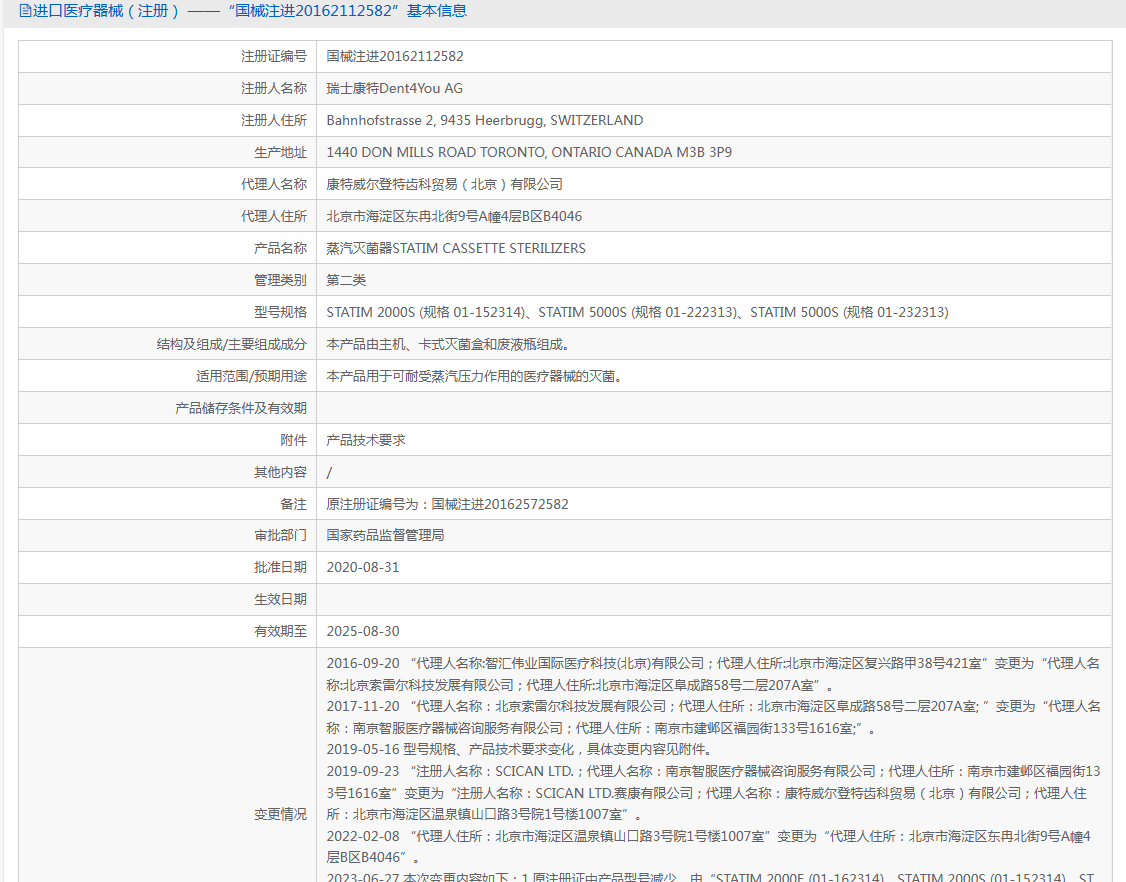Click the 有效期至 label
1126x882 pixels.
pos(280,631)
